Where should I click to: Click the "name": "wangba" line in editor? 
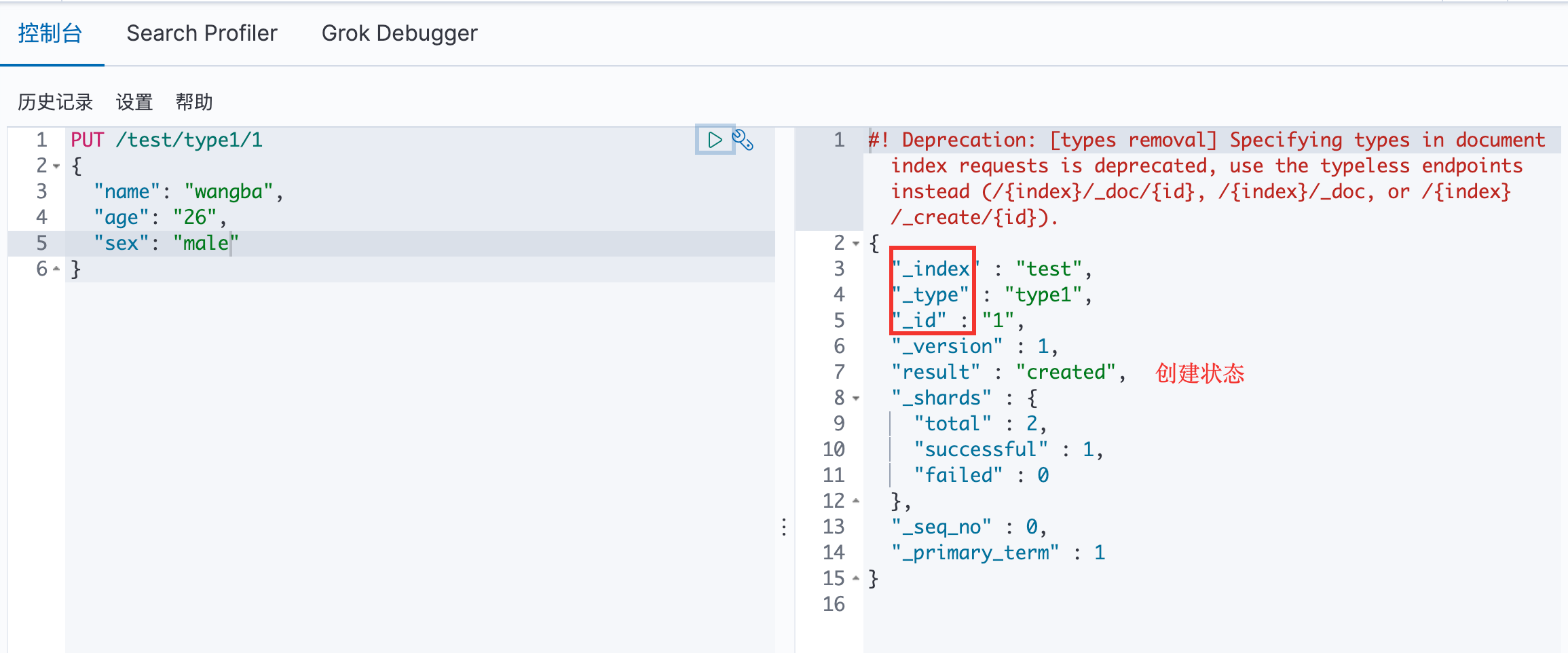[187, 191]
